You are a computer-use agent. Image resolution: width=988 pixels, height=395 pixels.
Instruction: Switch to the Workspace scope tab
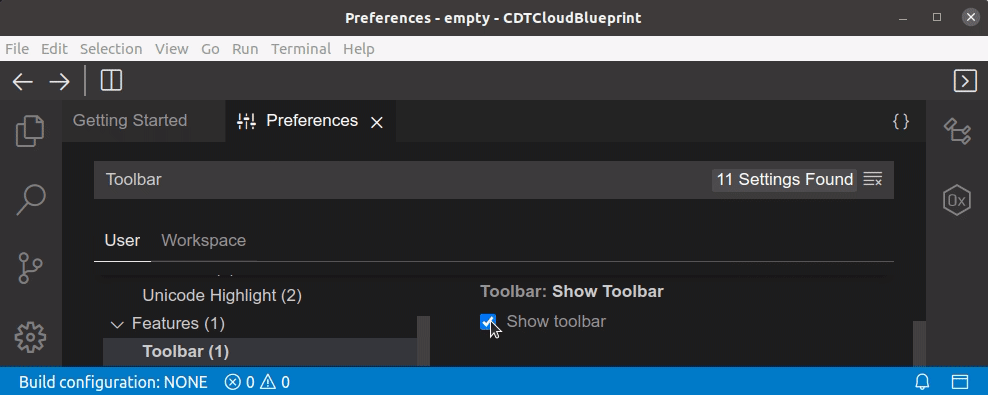pos(204,241)
